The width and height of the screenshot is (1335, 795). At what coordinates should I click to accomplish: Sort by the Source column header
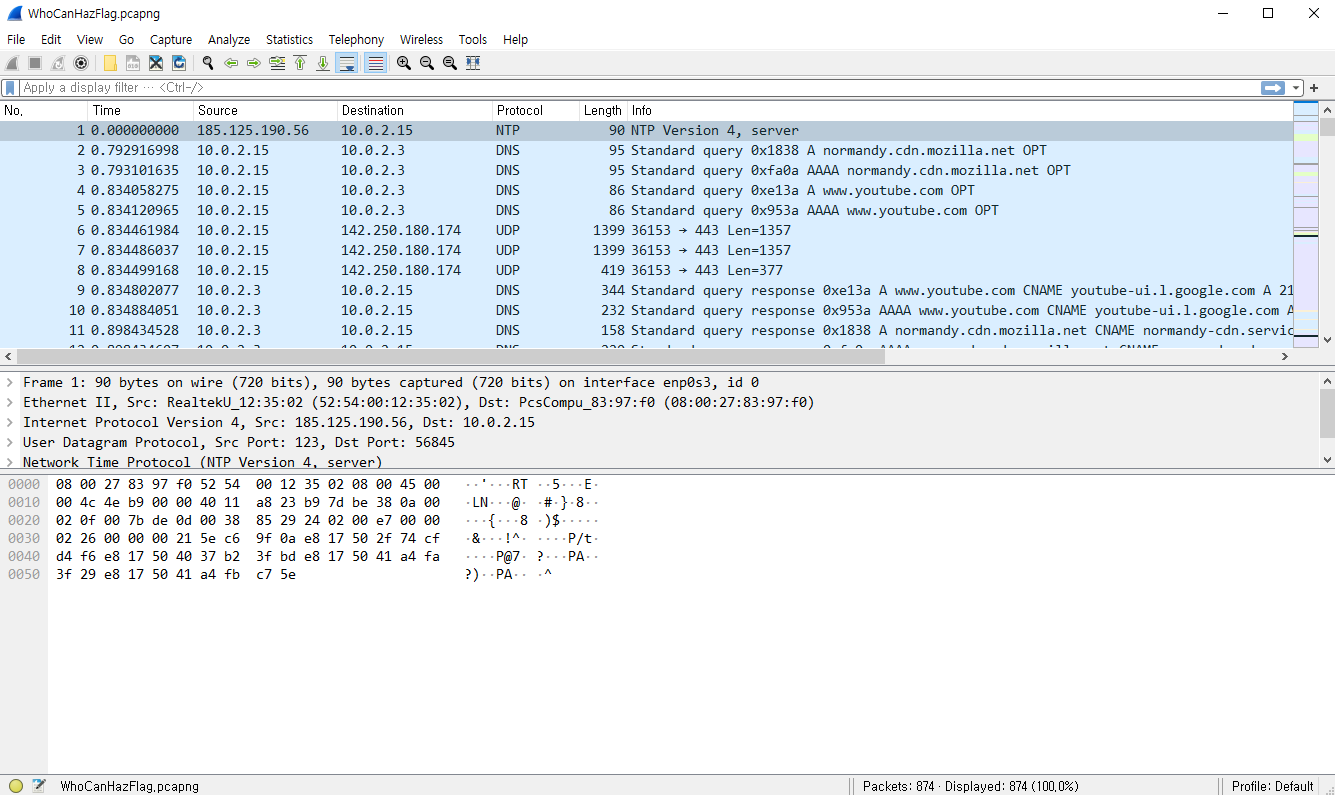[x=266, y=111]
